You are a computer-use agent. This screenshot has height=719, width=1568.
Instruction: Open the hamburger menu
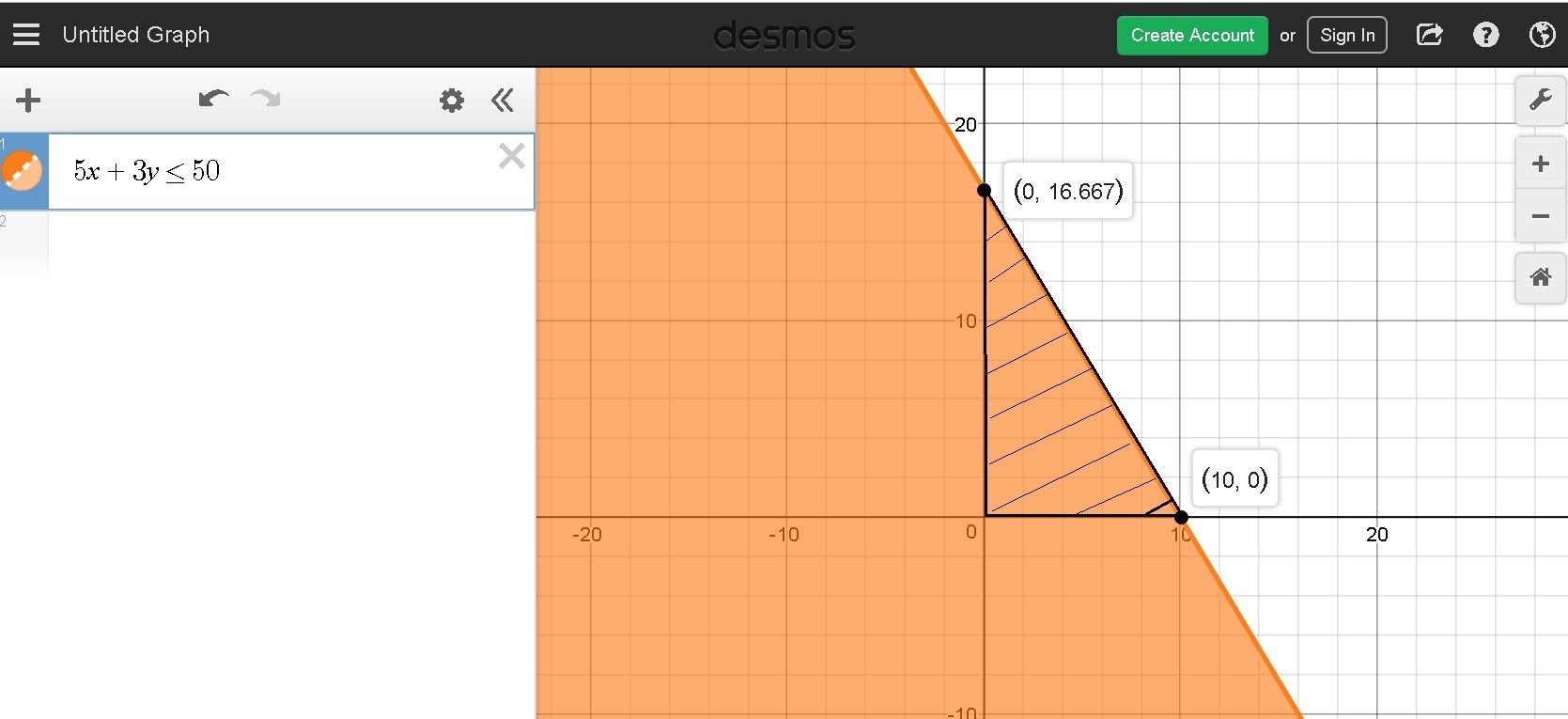[26, 35]
